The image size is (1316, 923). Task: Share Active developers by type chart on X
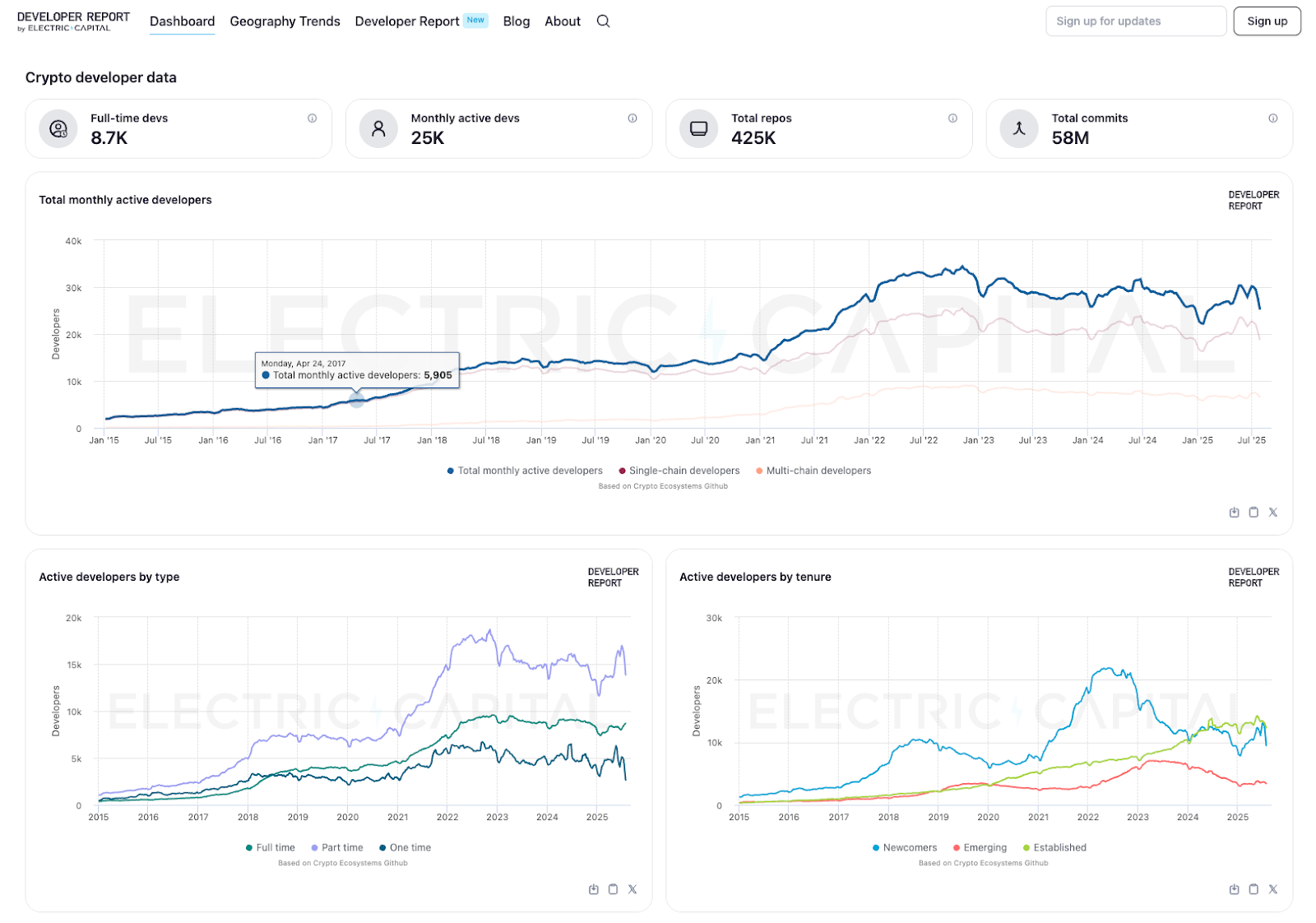point(633,889)
